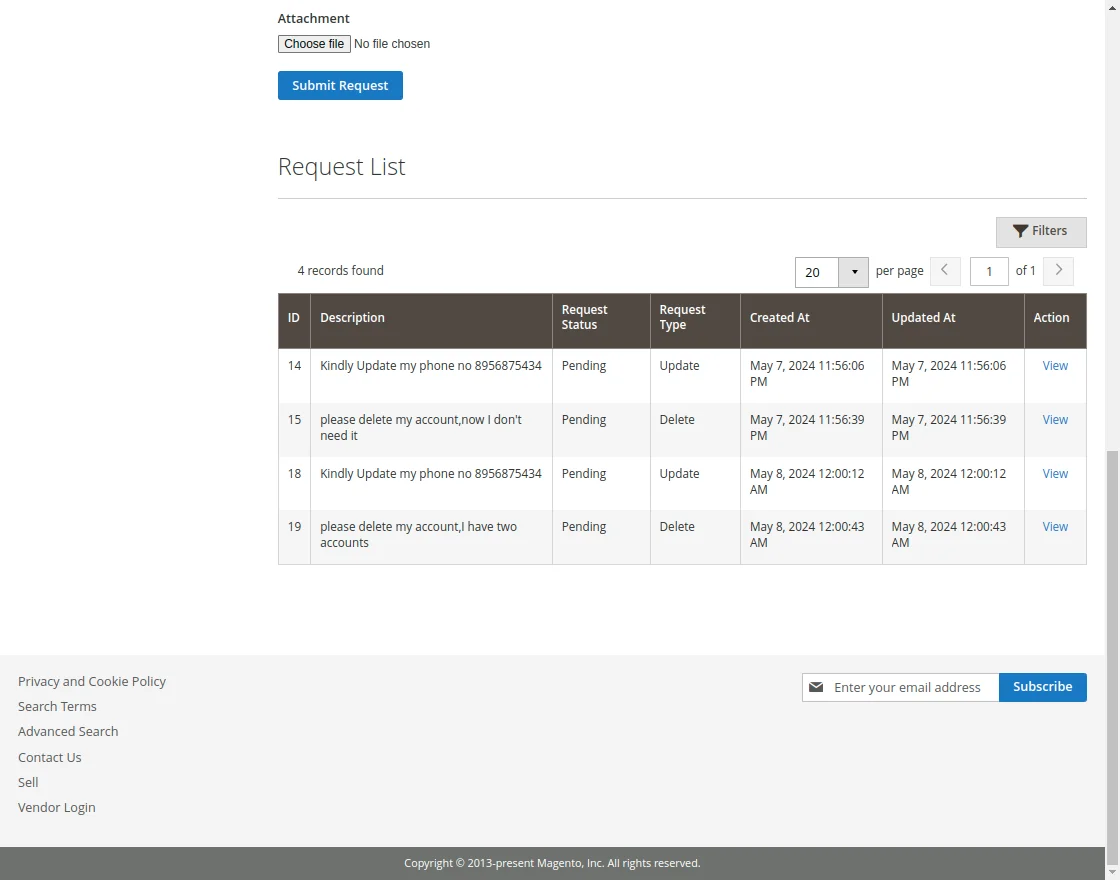Open the Contact Us page
The image size is (1120, 880).
coord(49,757)
